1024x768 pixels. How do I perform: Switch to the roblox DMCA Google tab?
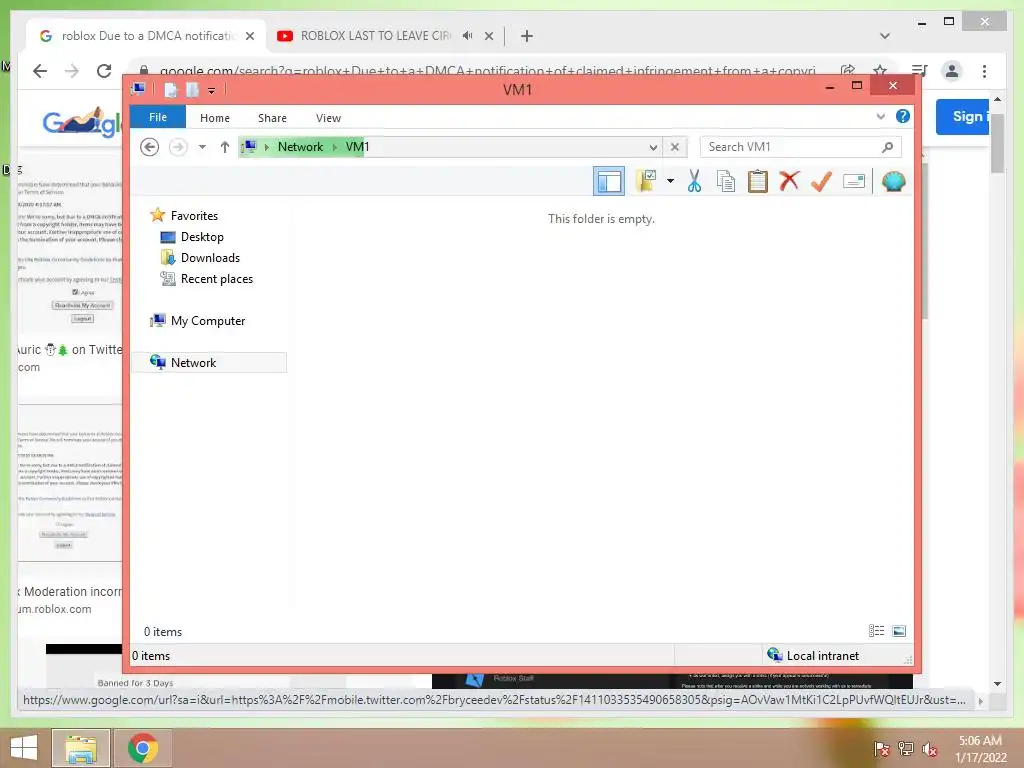point(146,36)
